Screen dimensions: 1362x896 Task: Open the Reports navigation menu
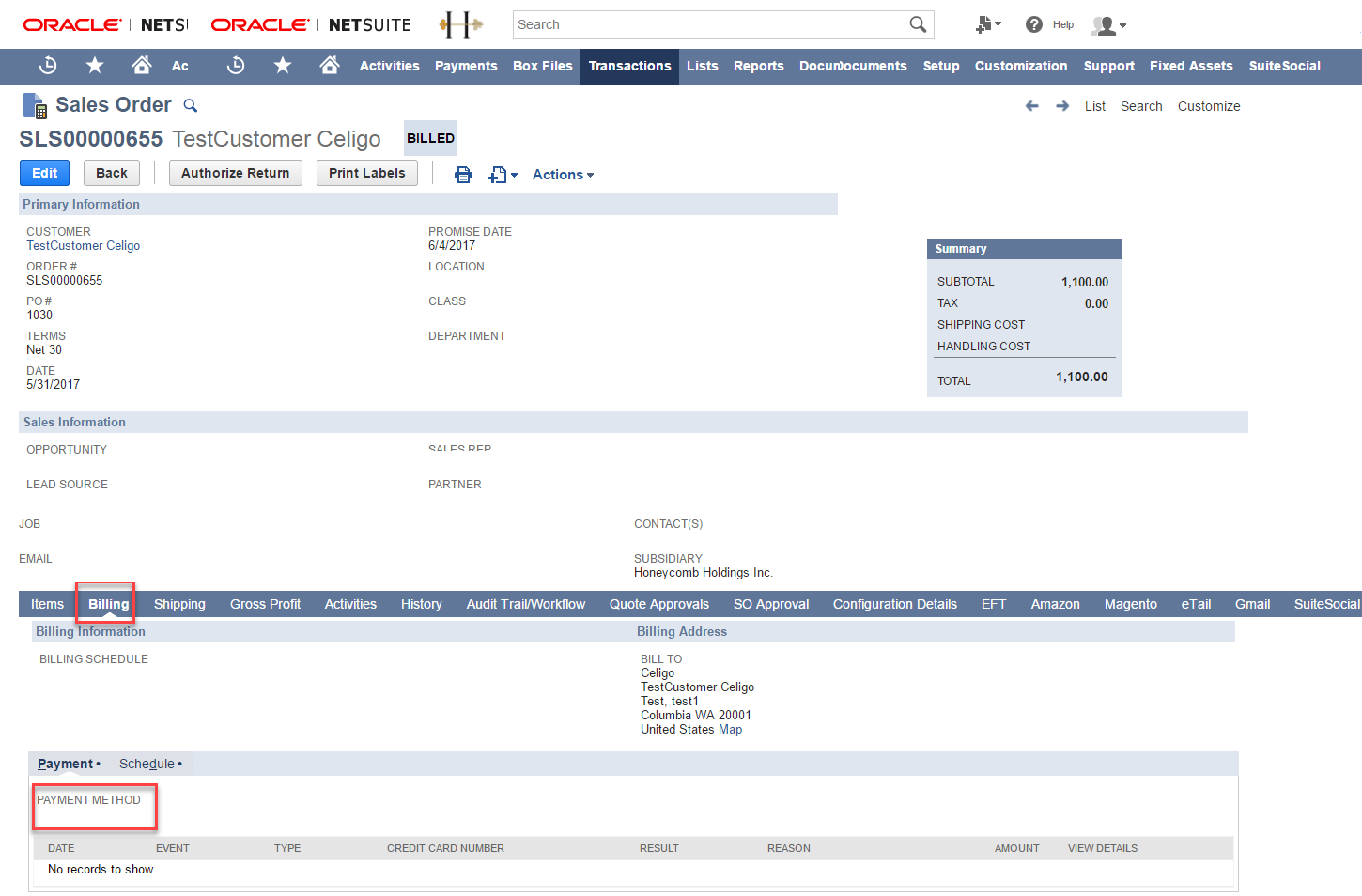(759, 66)
